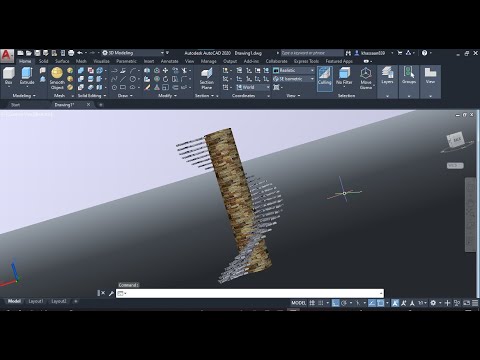
Task: Click the Smooth Object mesh tool
Action: click(57, 79)
